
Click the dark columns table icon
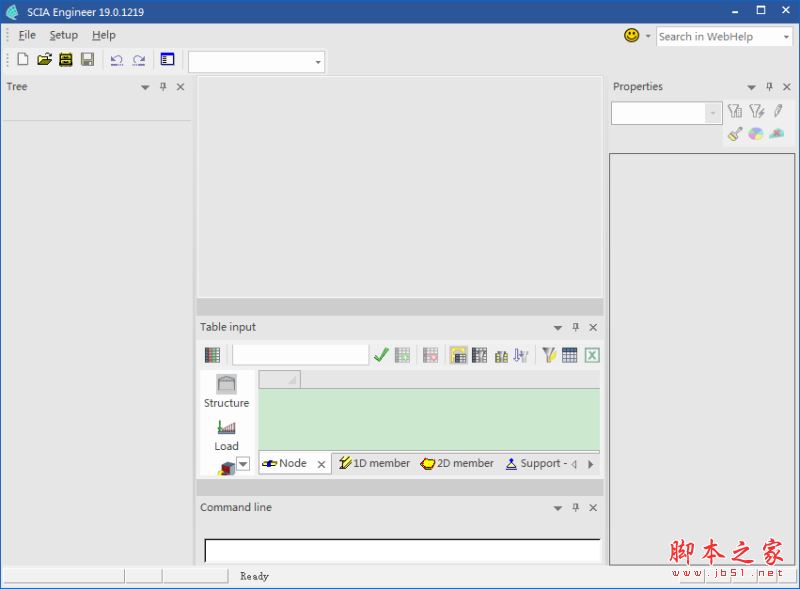pyautogui.click(x=479, y=355)
